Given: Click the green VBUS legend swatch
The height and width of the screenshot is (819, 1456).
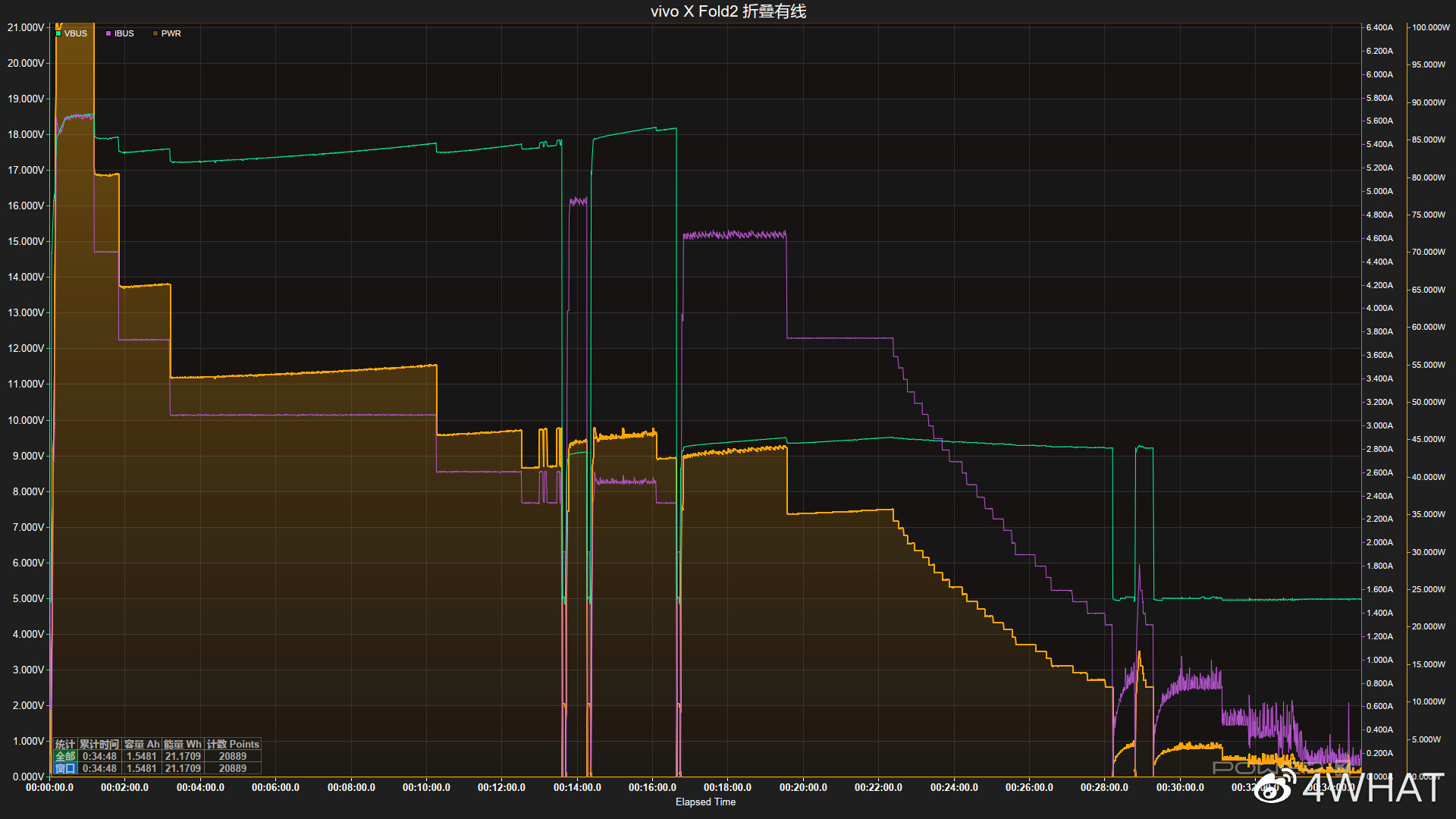Looking at the screenshot, I should [58, 33].
